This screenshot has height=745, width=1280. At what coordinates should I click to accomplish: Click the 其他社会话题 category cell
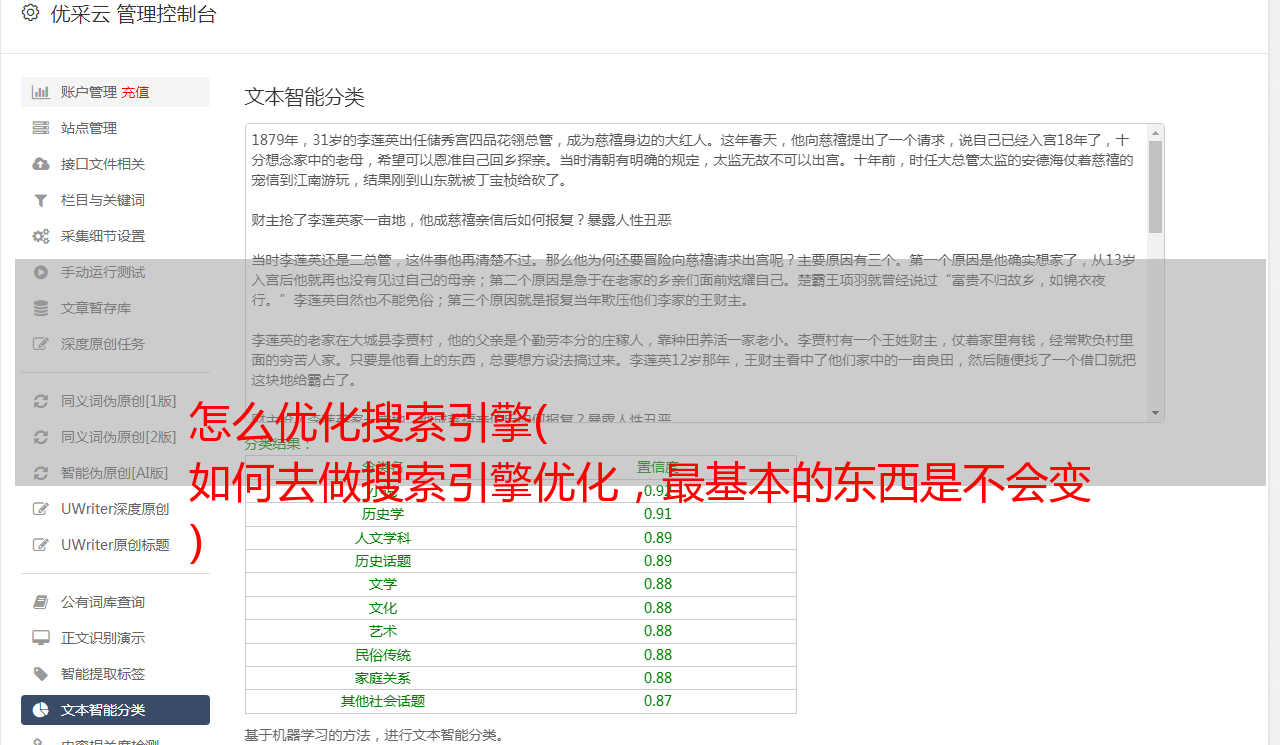click(x=383, y=701)
